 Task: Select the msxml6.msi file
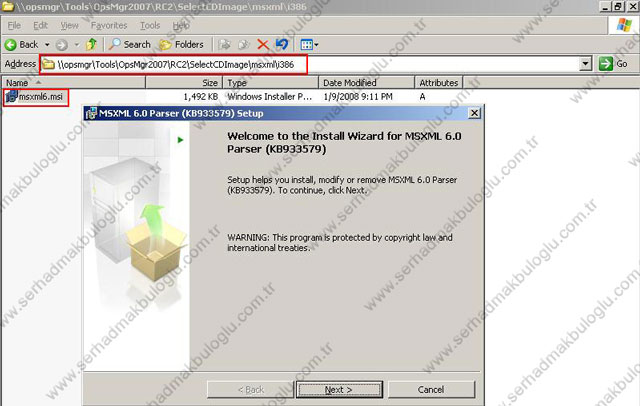click(x=41, y=97)
